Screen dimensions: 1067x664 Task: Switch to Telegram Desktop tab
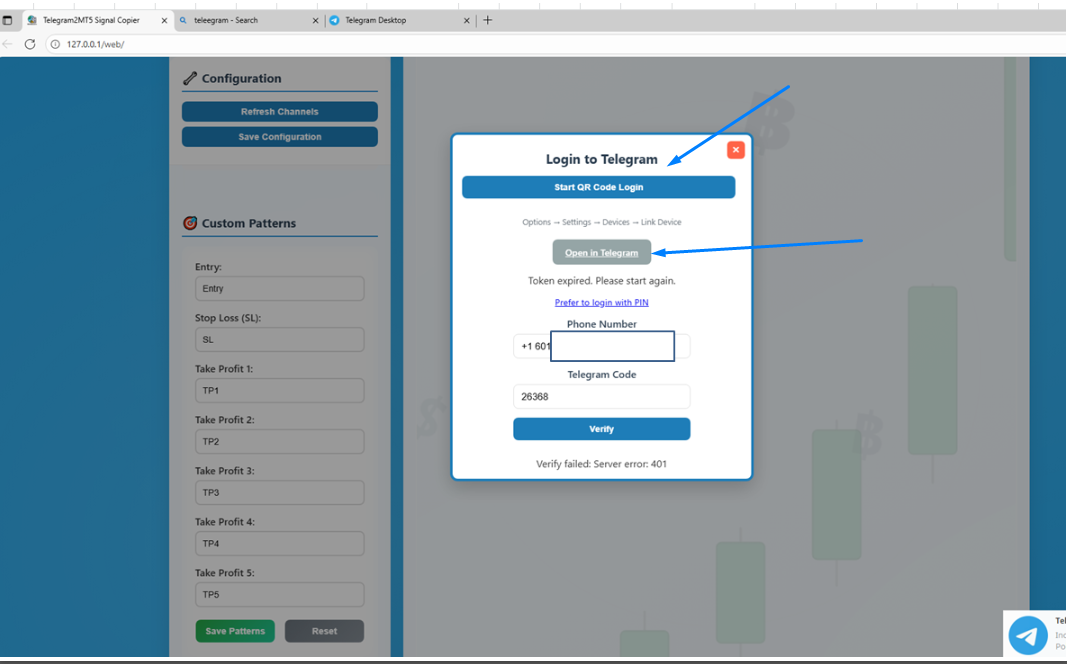pyautogui.click(x=376, y=20)
